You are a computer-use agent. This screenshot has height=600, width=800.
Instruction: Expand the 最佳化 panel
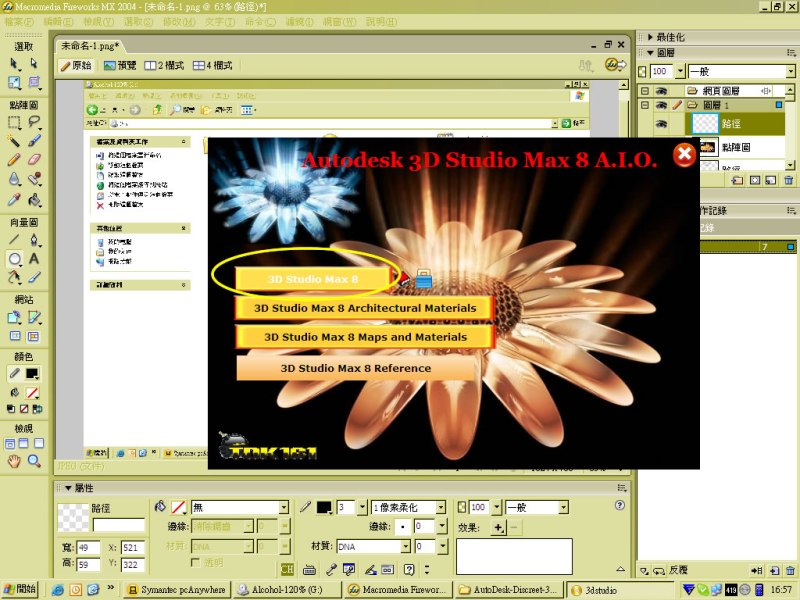(650, 37)
